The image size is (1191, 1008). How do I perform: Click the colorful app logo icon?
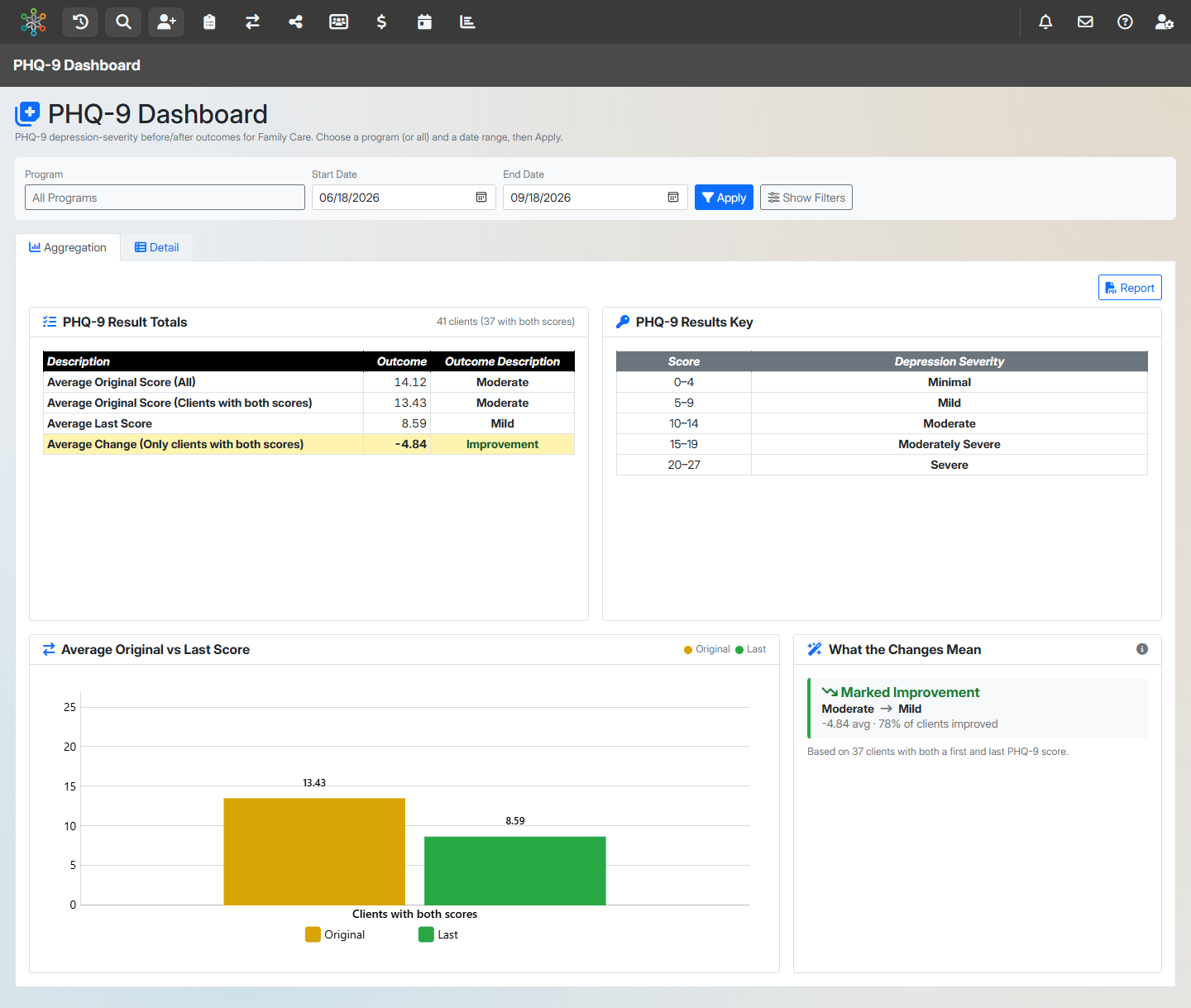pos(33,22)
